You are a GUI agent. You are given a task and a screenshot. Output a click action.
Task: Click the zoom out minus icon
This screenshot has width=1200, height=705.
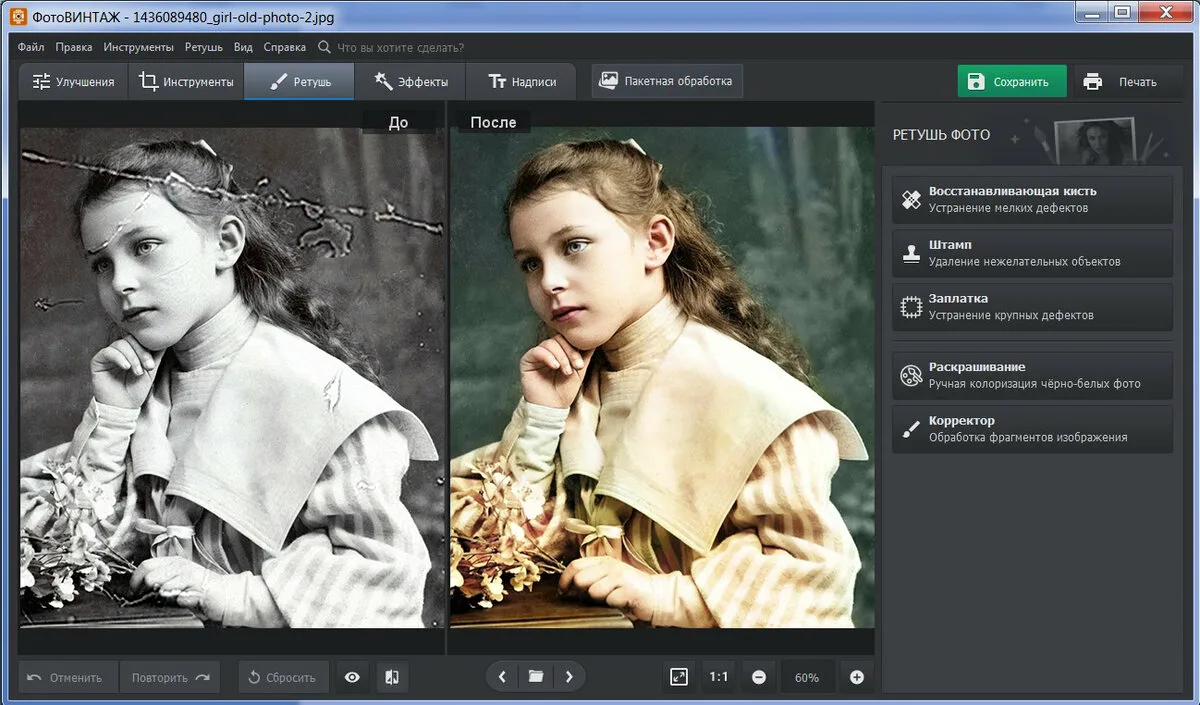[x=758, y=677]
